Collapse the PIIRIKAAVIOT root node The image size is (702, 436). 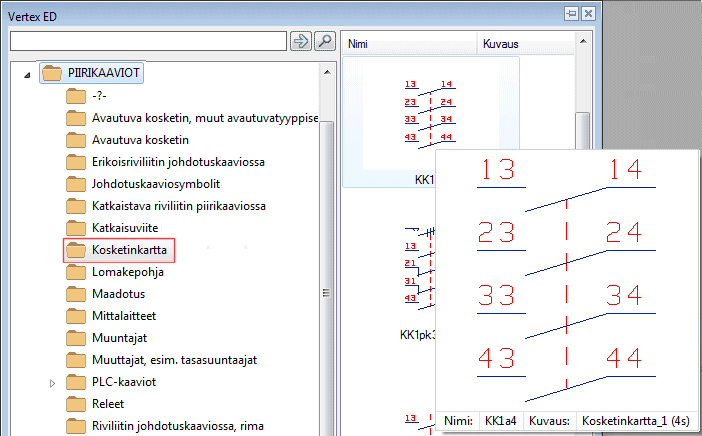click(x=27, y=74)
